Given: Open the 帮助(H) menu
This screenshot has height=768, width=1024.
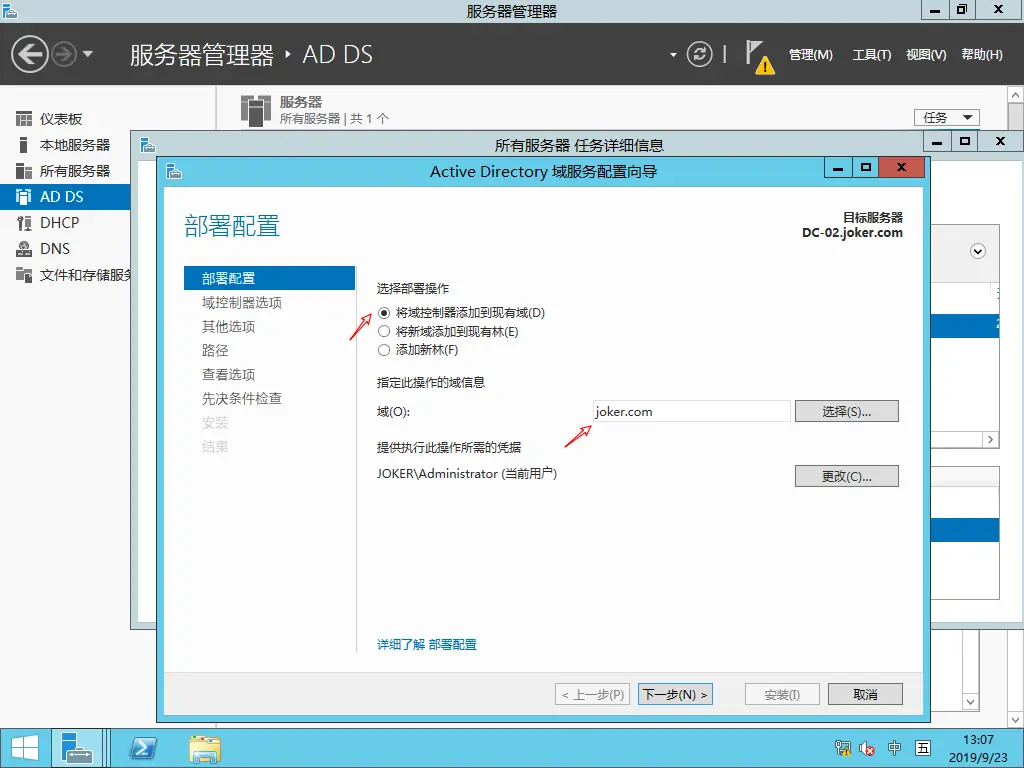Looking at the screenshot, I should coord(982,55).
